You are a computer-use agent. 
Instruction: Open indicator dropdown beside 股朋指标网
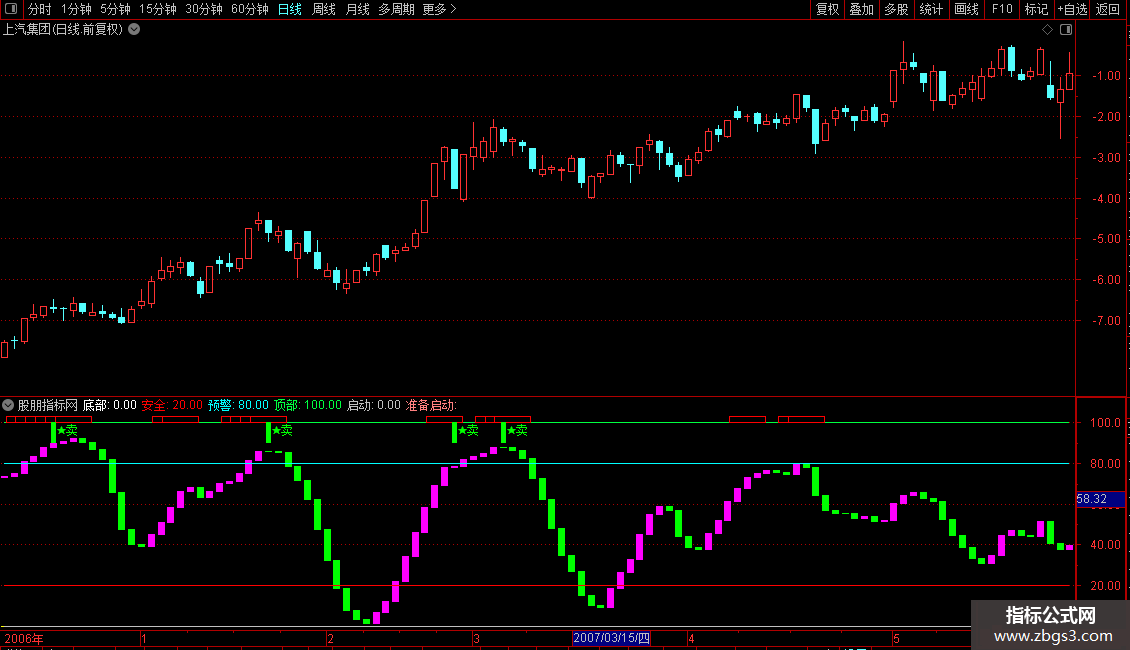8,405
